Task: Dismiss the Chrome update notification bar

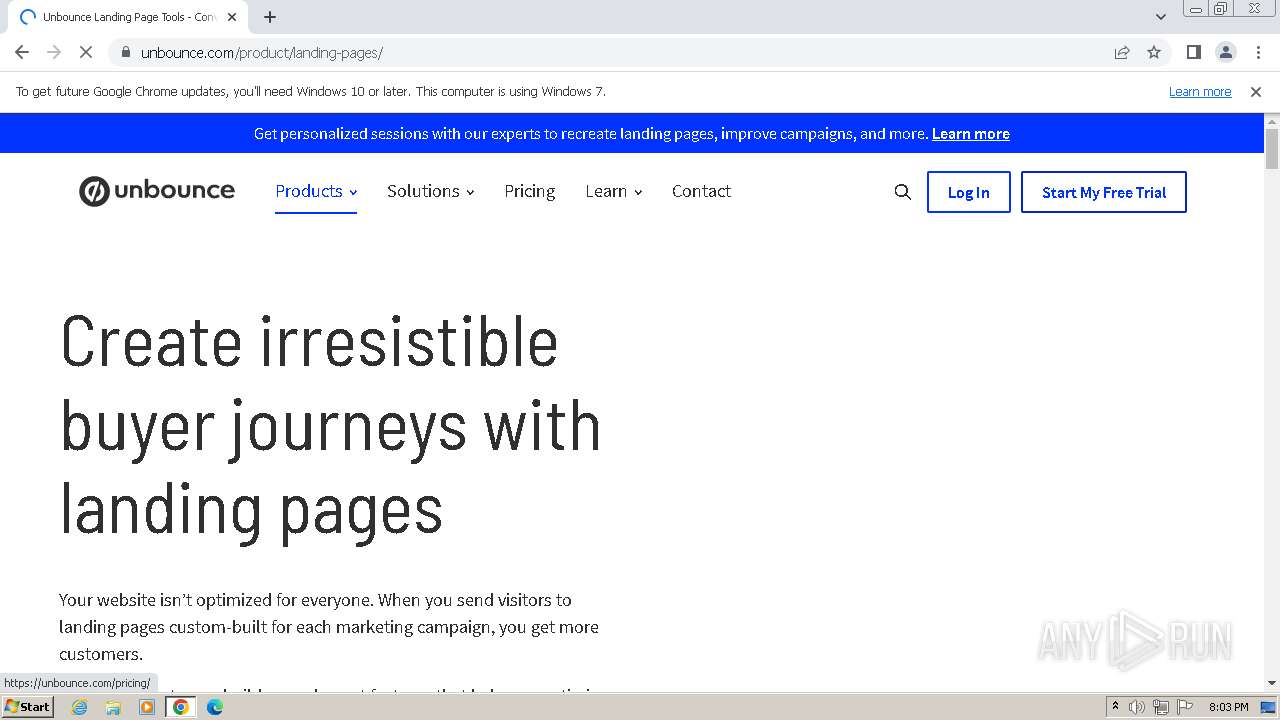Action: point(1256,91)
